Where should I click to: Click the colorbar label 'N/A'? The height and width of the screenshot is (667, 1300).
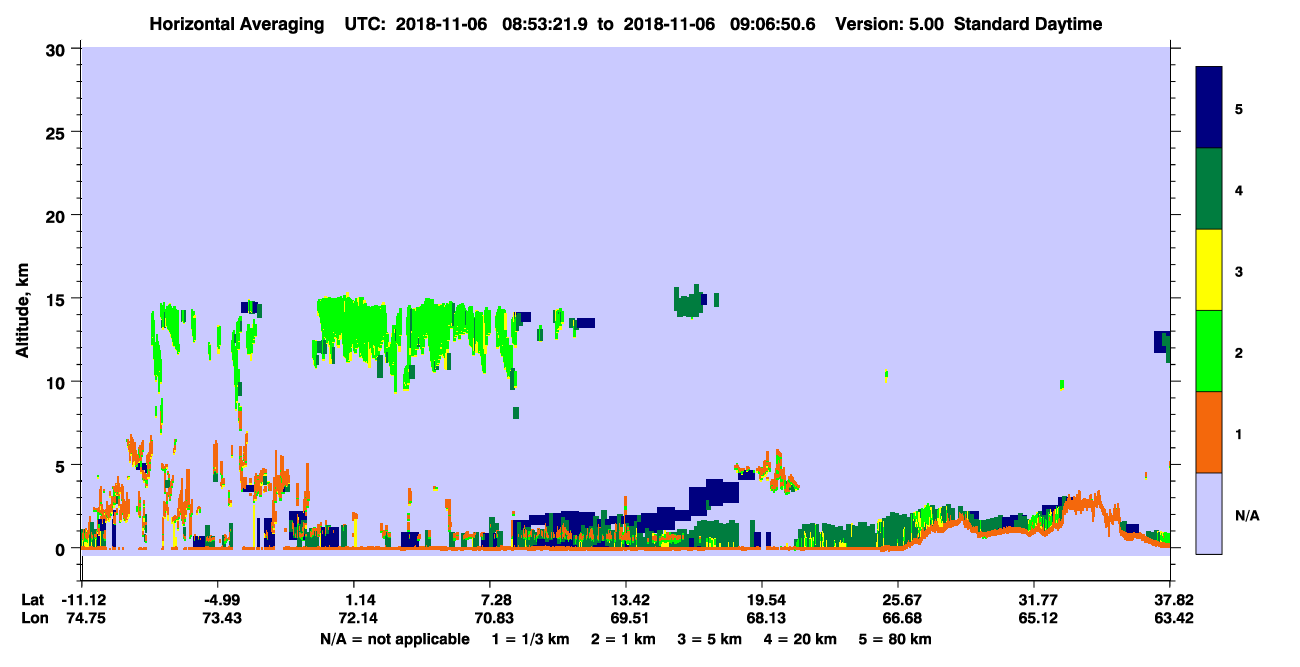pos(1246,515)
